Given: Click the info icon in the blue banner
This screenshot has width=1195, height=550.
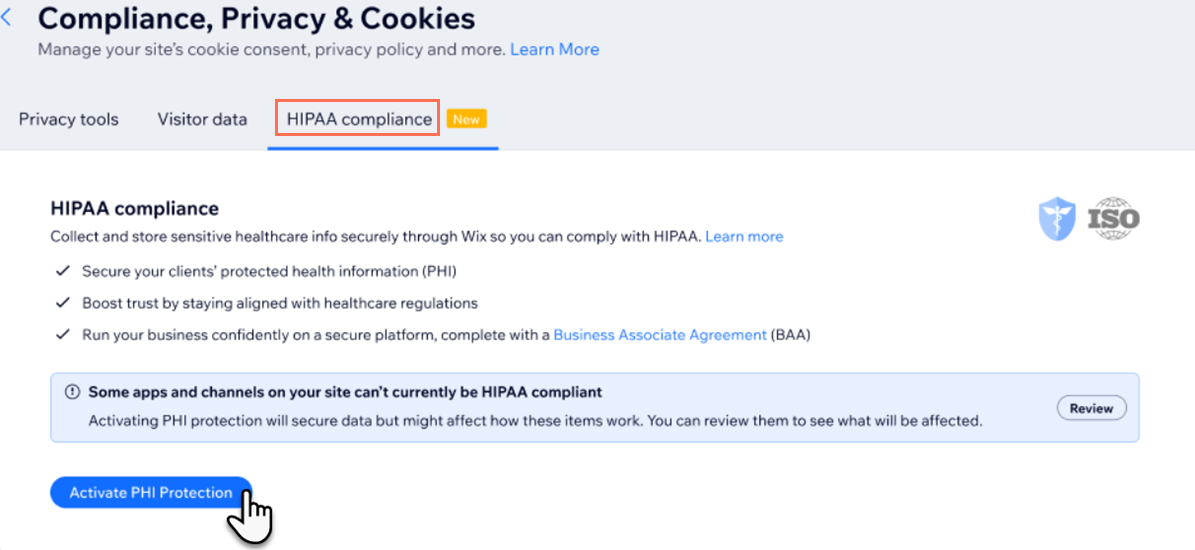Looking at the screenshot, I should [72, 393].
